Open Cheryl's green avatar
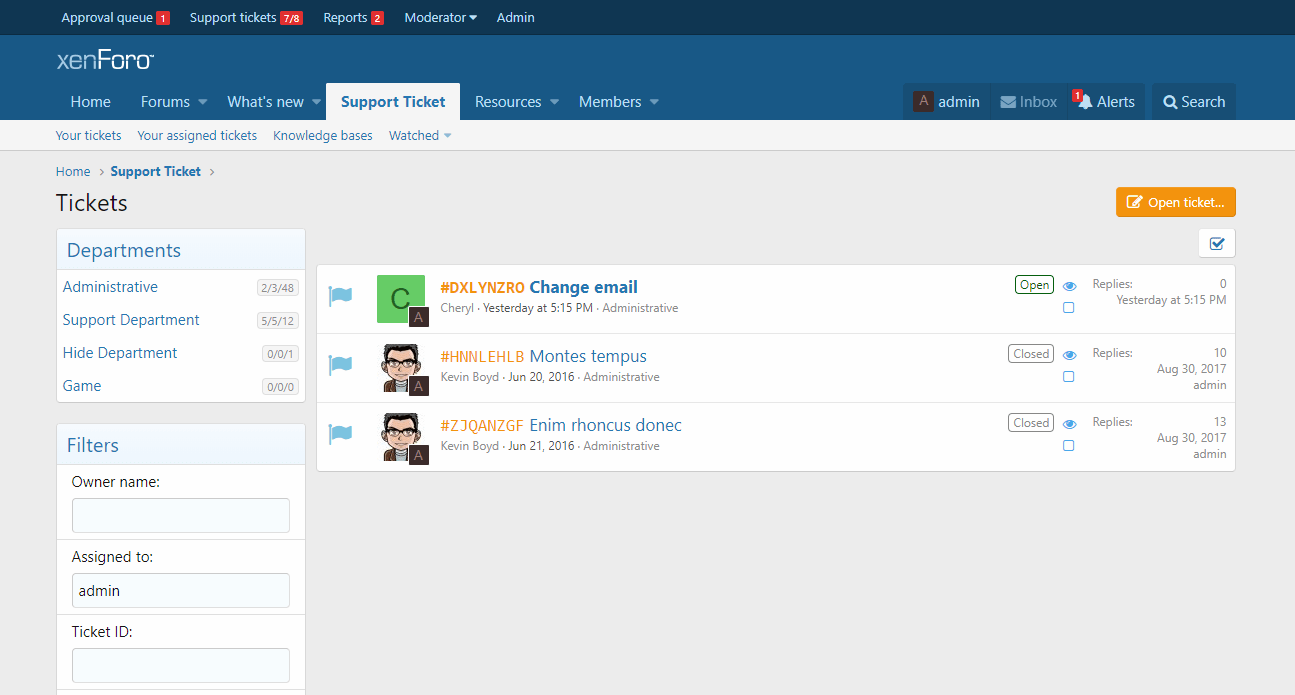The image size is (1295, 695). point(400,298)
